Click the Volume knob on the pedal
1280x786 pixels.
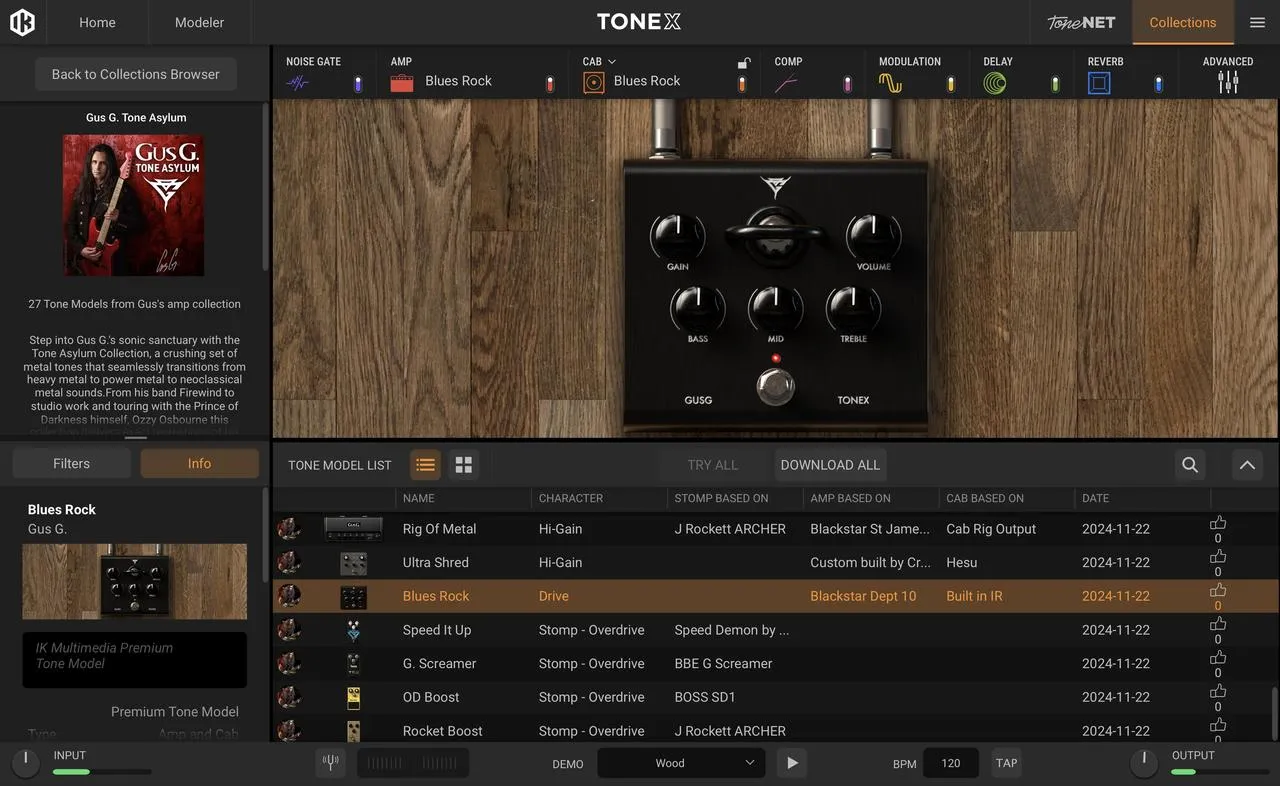click(x=873, y=237)
